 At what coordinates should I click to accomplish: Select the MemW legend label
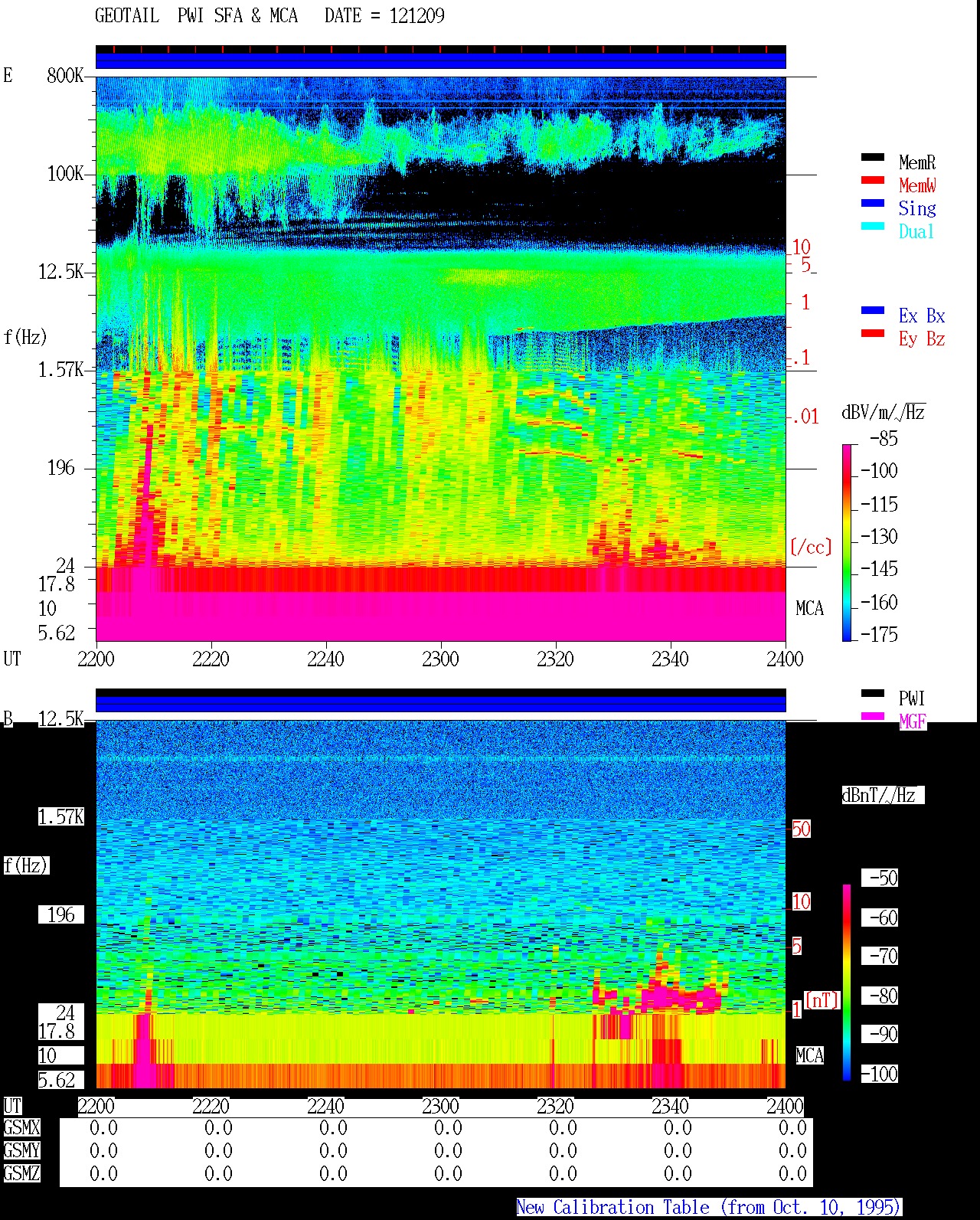[917, 185]
